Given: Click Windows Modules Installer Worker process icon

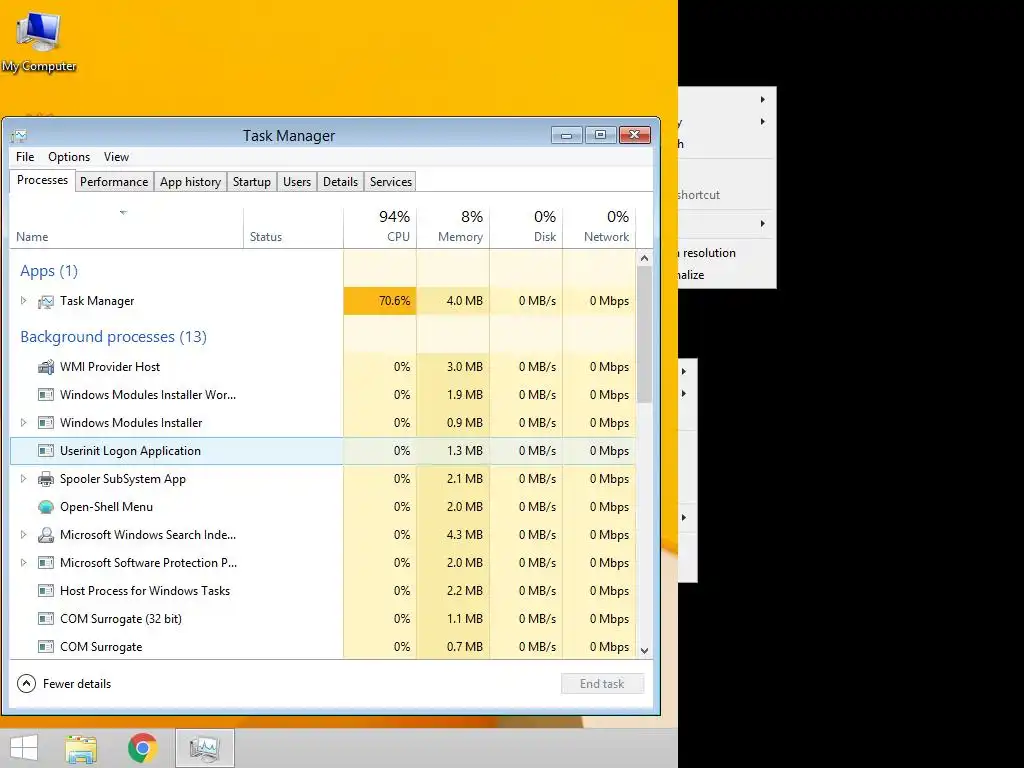Looking at the screenshot, I should point(46,395).
